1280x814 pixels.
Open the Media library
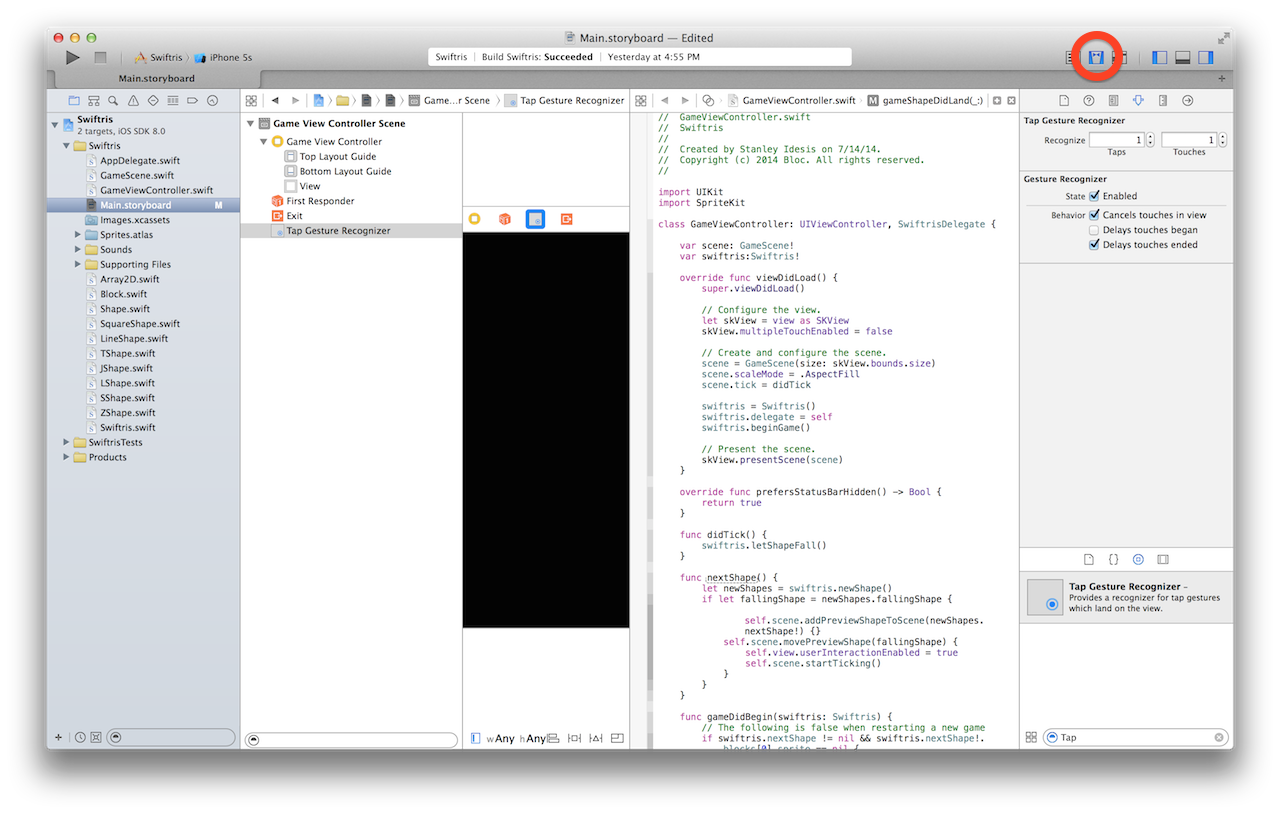(x=1162, y=560)
